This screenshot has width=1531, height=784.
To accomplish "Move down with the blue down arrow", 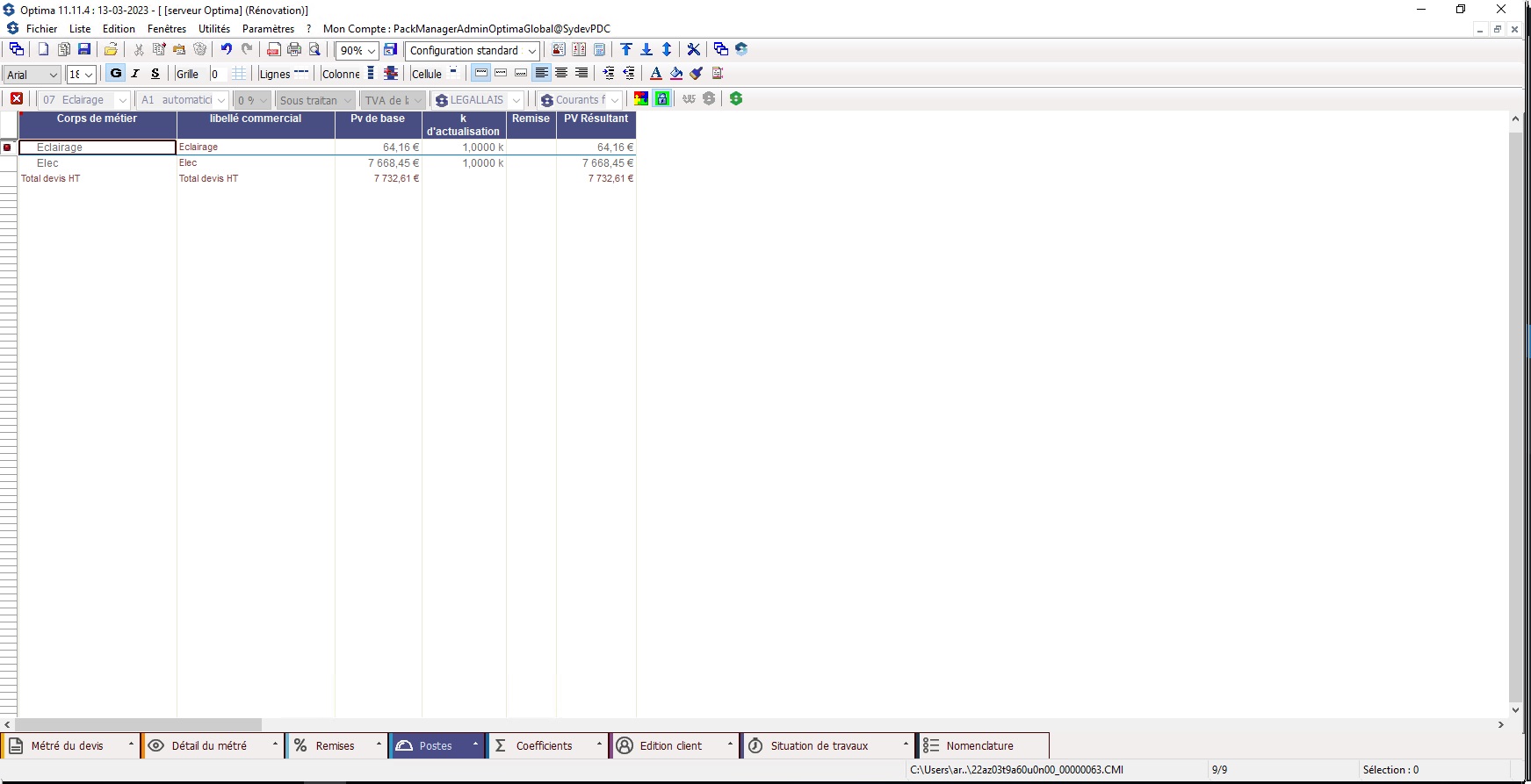I will tap(646, 50).
